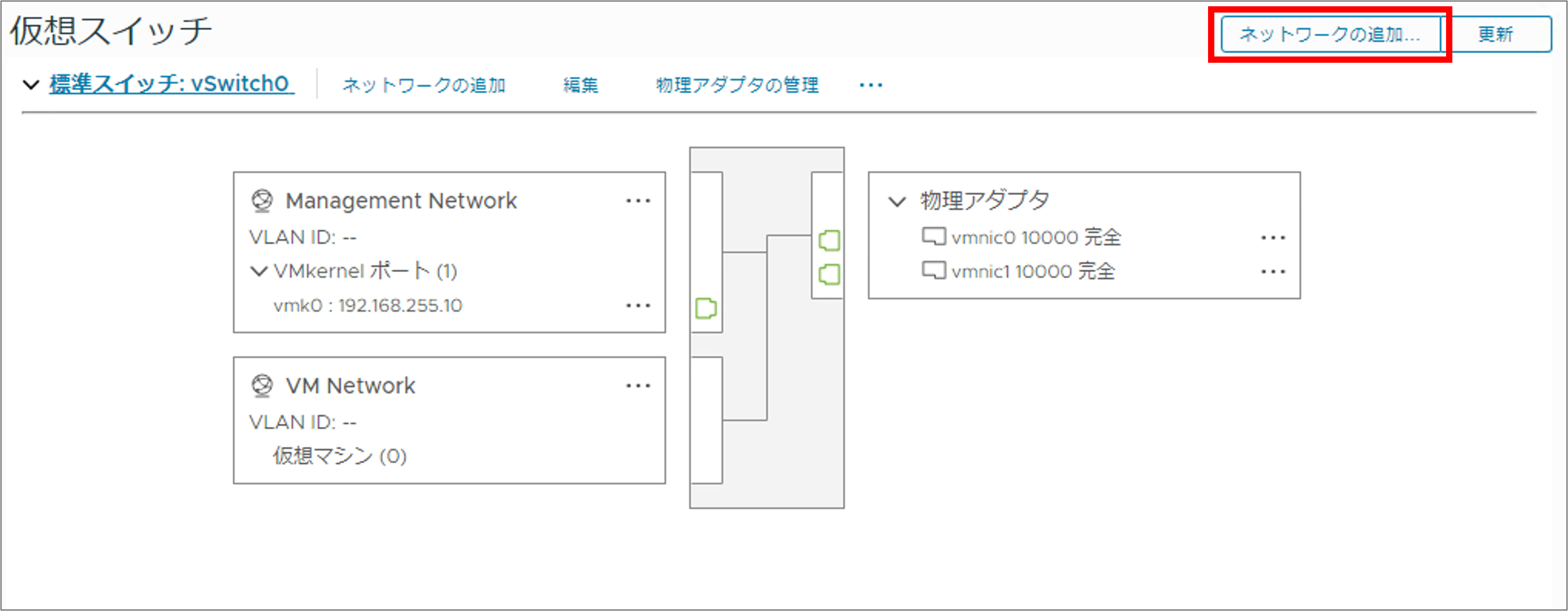Click the lower green uplink port for vmnic1
Viewport: 1568px width, 611px height.
tap(830, 274)
